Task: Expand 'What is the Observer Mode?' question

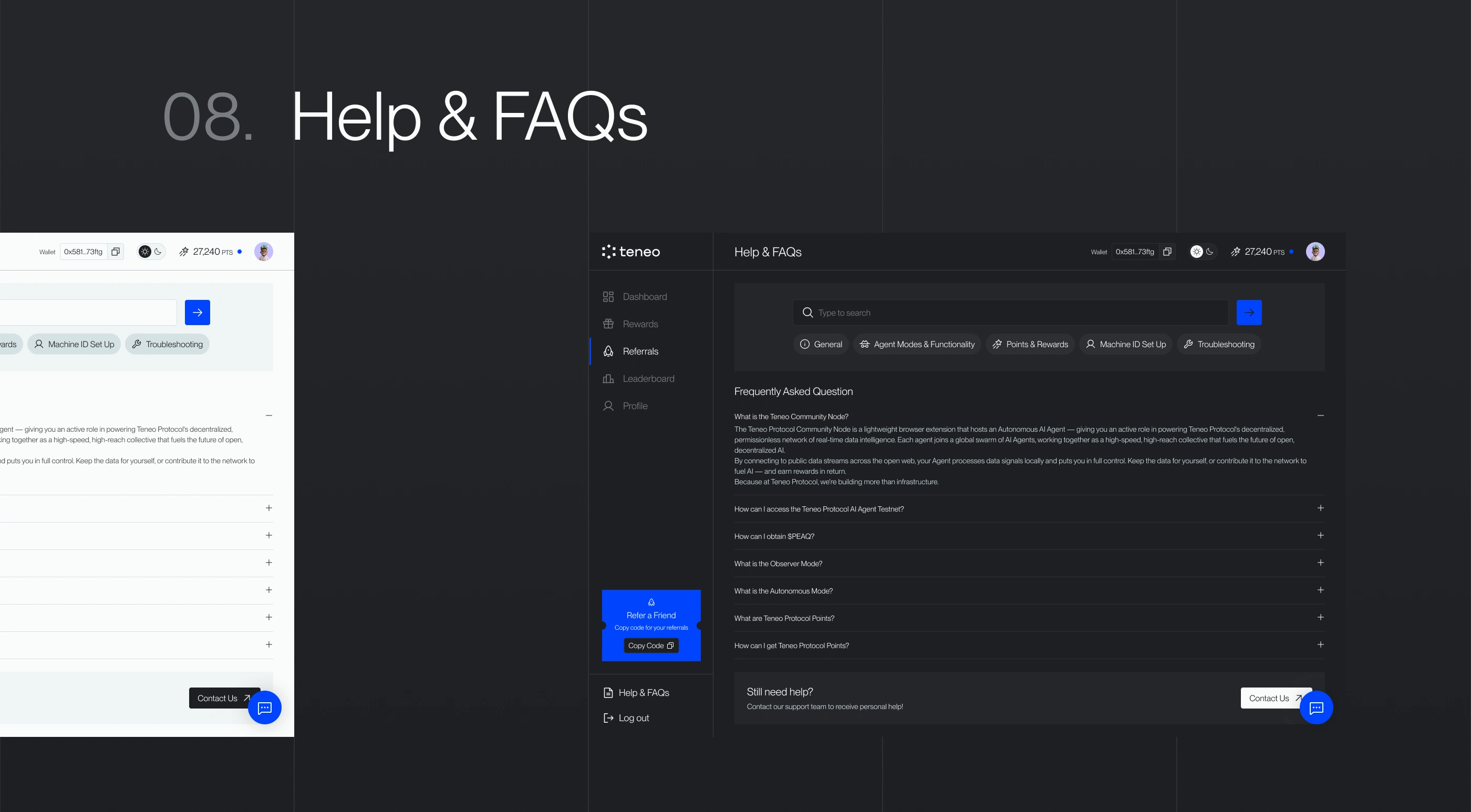Action: pos(1320,563)
